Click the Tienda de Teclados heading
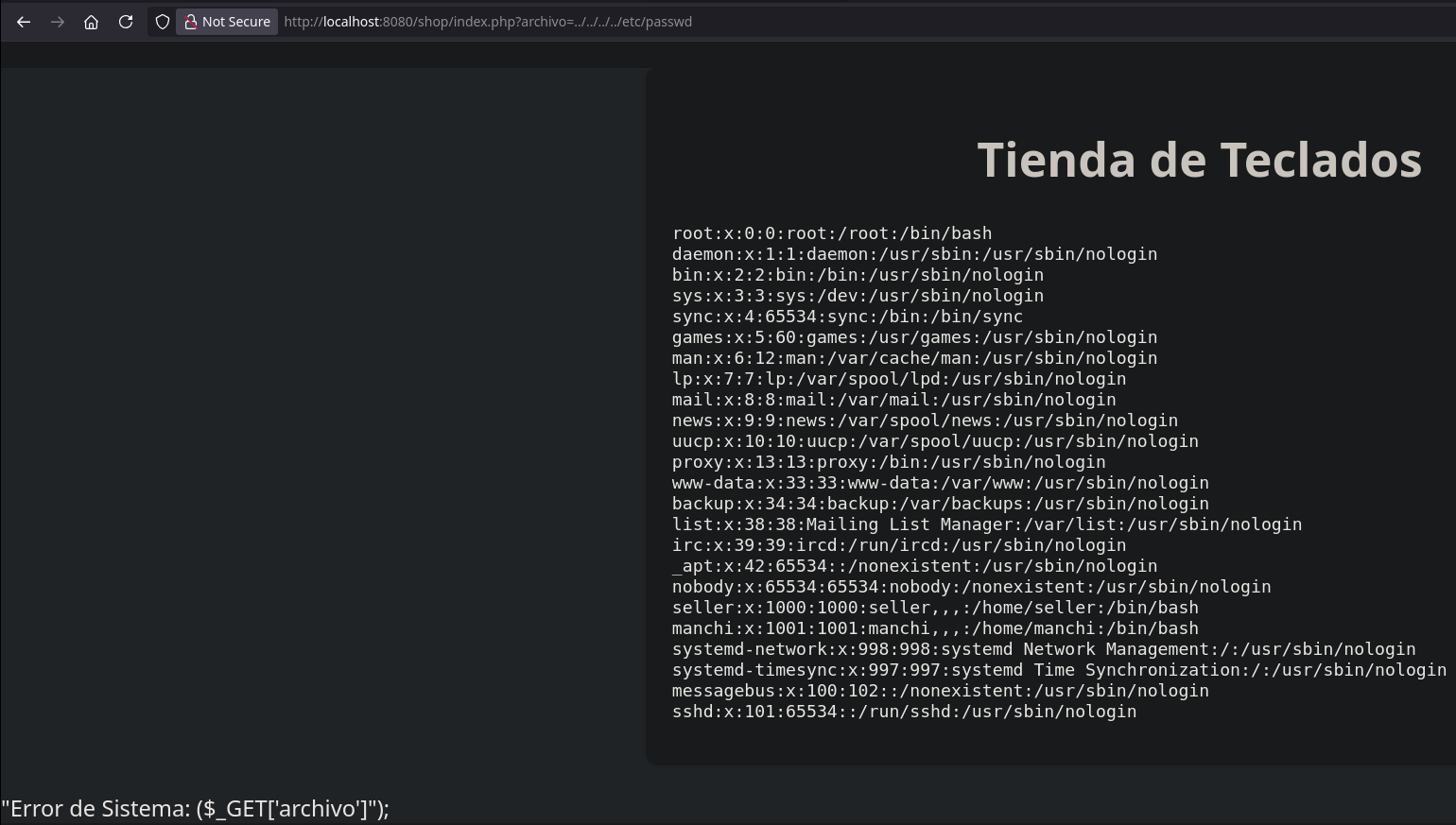The height and width of the screenshot is (825, 1456). tap(1199, 159)
